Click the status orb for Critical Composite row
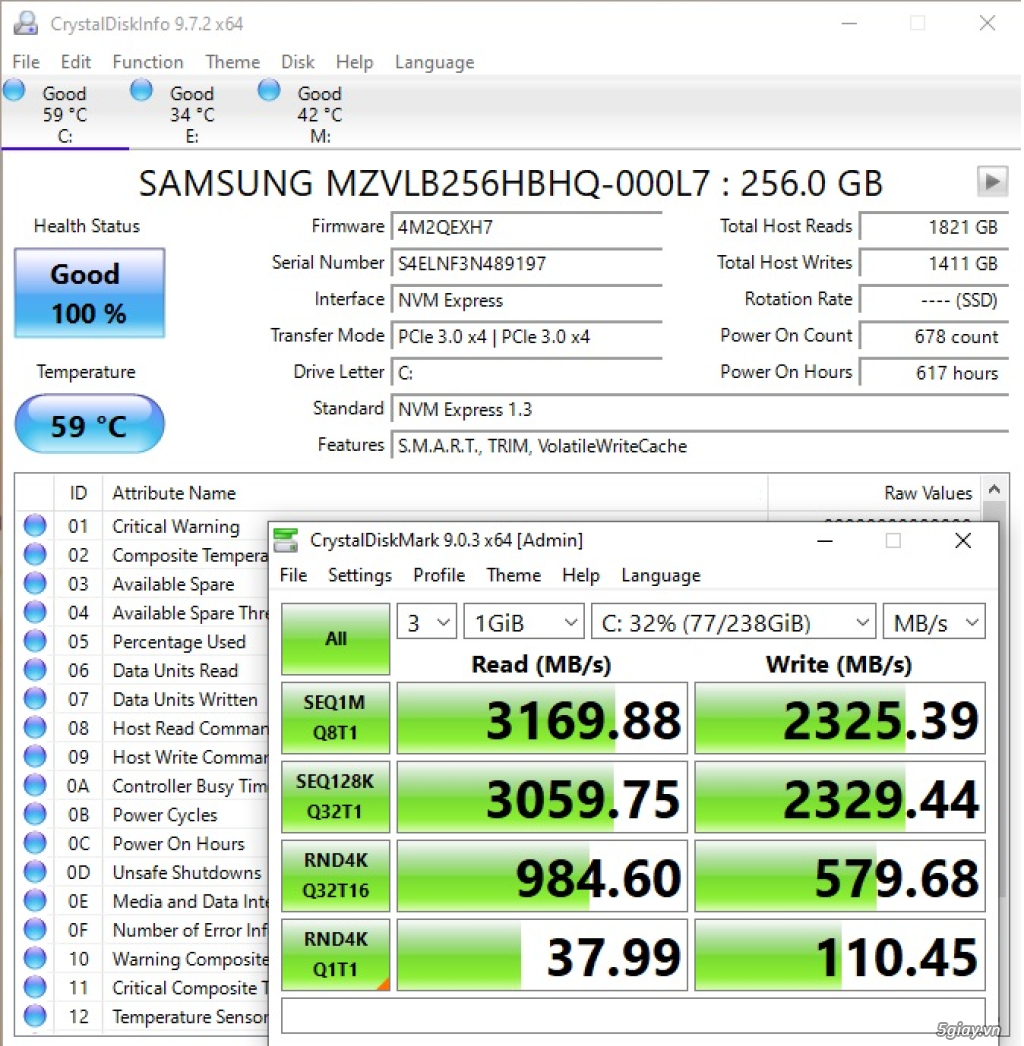Screen dimensions: 1024x1046 (x=35, y=987)
